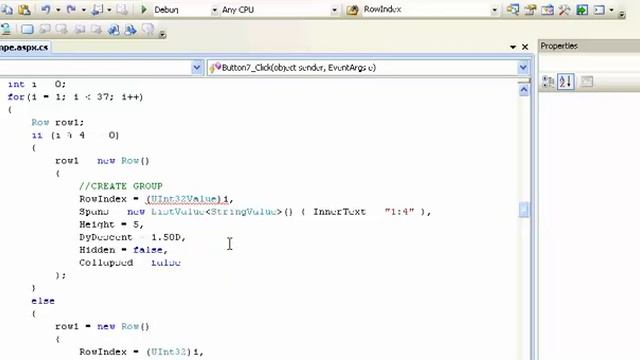Click on the Height = 5 line
The image size is (640, 360).
pos(111,224)
